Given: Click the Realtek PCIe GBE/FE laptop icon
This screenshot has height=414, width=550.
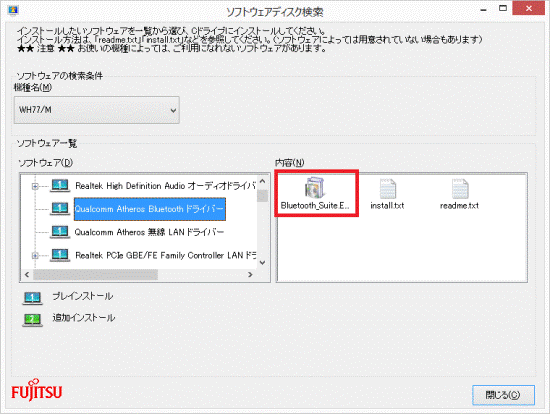Looking at the screenshot, I should tap(60, 255).
